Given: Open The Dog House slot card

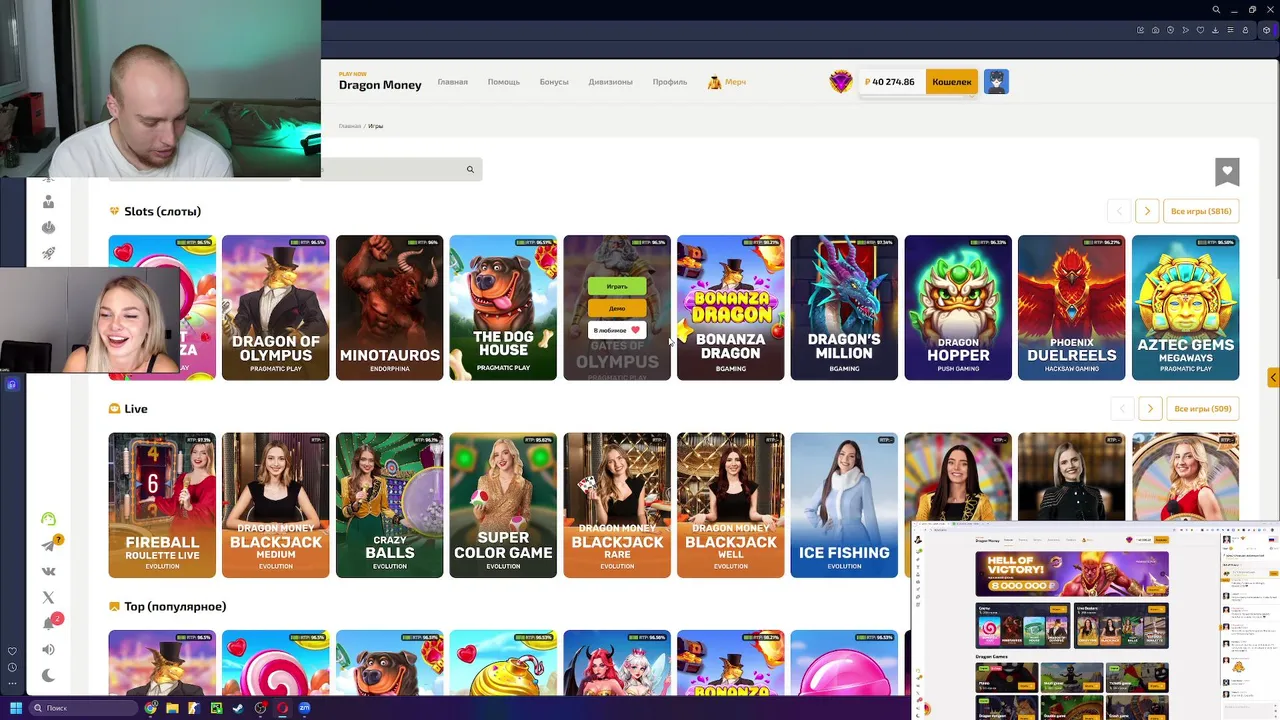Looking at the screenshot, I should click(503, 308).
